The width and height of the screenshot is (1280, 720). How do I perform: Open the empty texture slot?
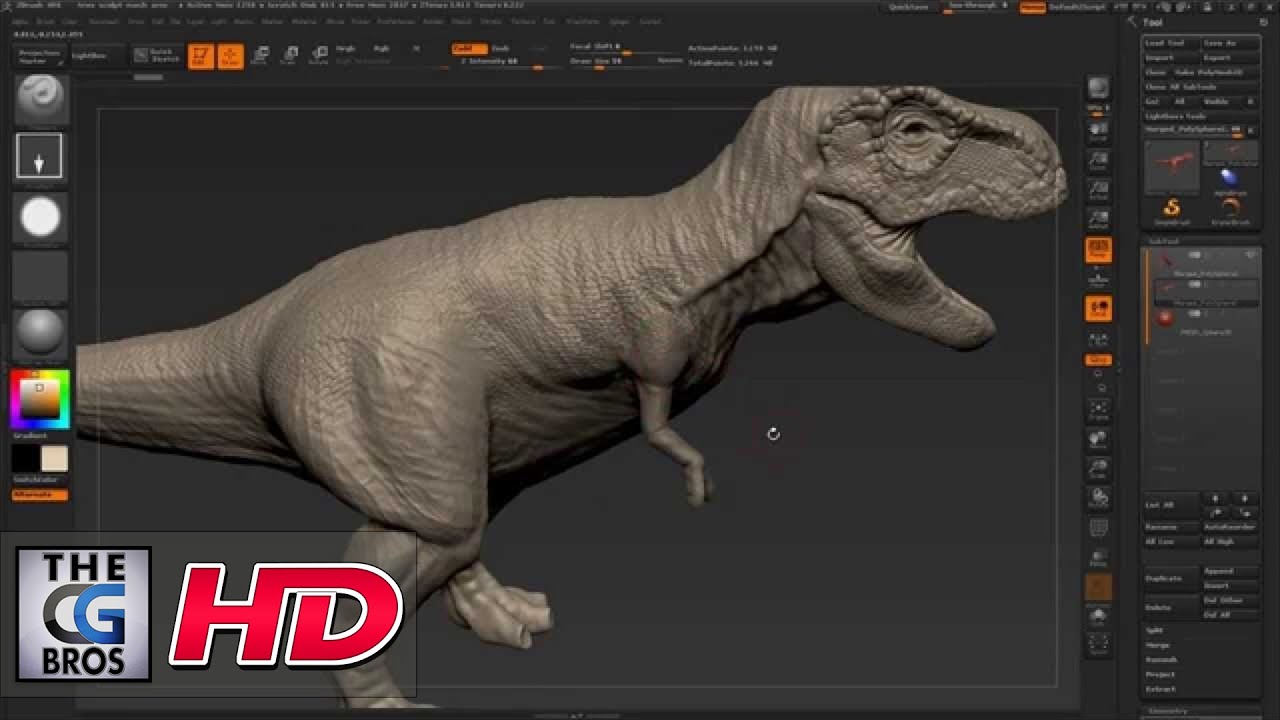click(40, 276)
